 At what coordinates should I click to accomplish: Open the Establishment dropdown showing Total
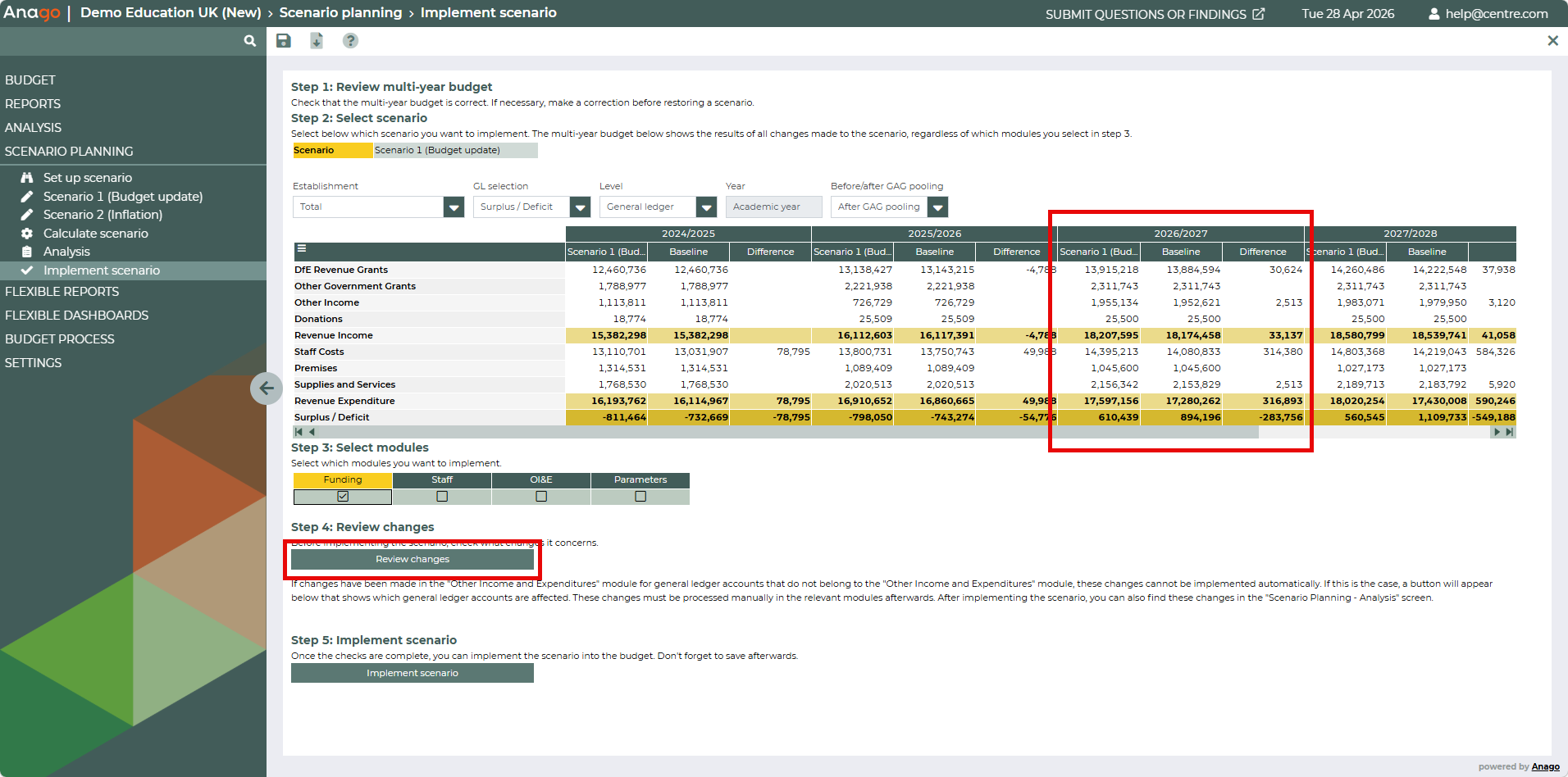454,207
